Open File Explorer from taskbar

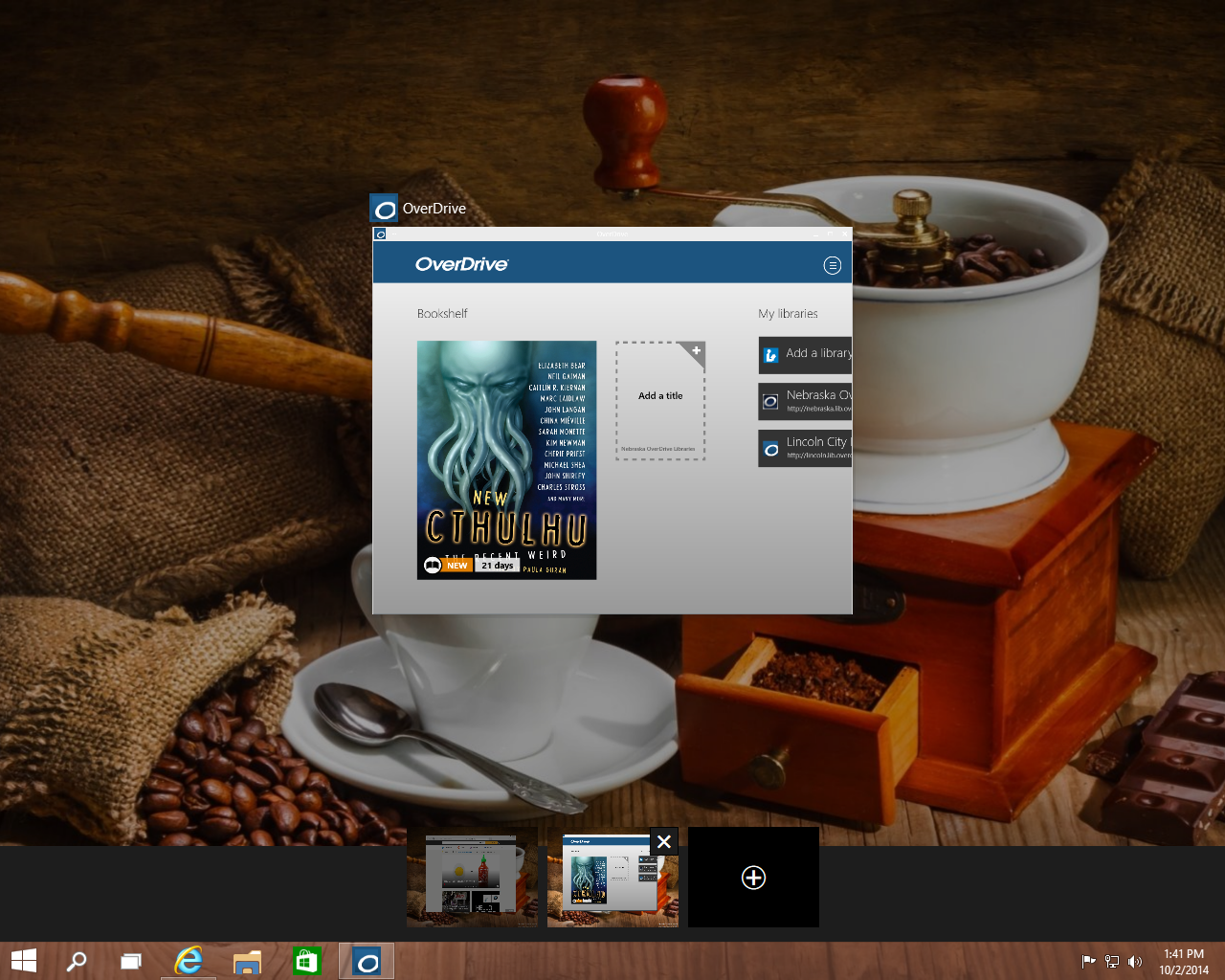(247, 961)
